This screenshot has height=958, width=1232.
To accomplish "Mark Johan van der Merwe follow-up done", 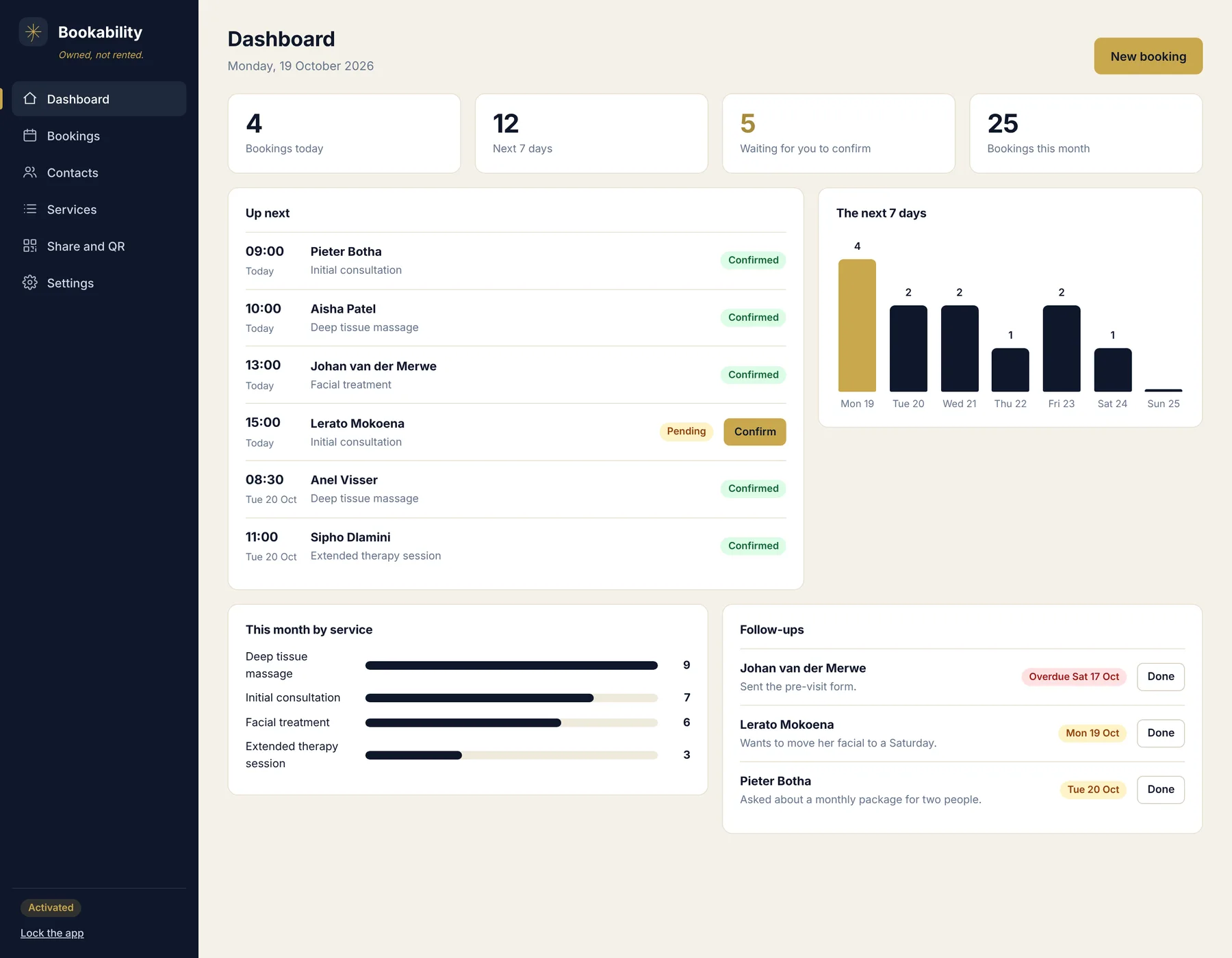I will (1161, 677).
